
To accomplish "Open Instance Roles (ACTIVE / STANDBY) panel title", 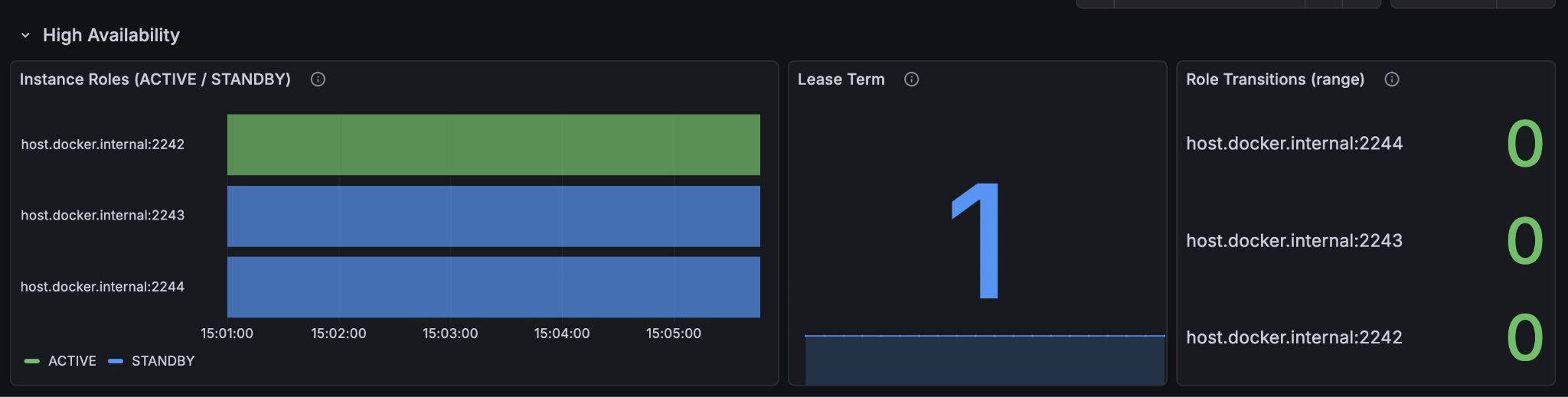I will tap(155, 80).
